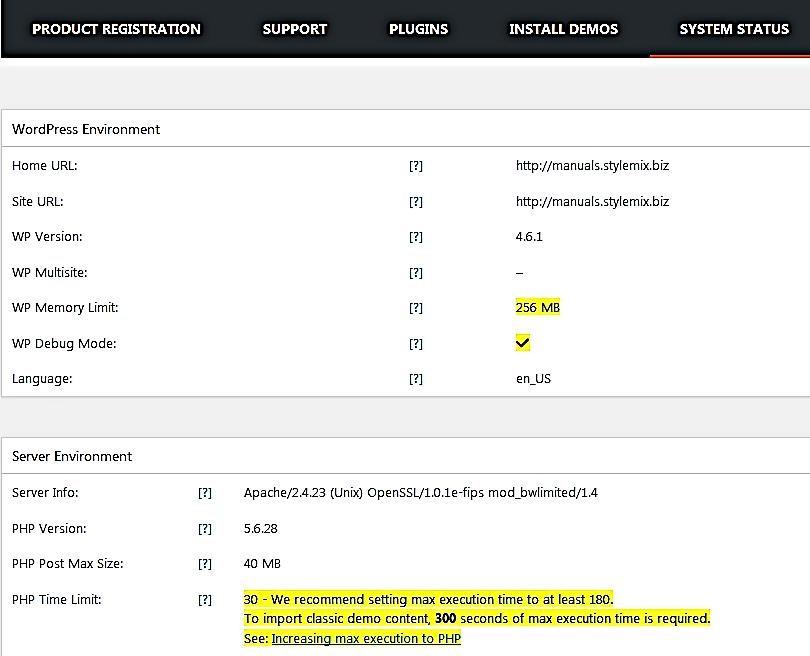
Task: Go to the Plugins tab
Action: (418, 29)
